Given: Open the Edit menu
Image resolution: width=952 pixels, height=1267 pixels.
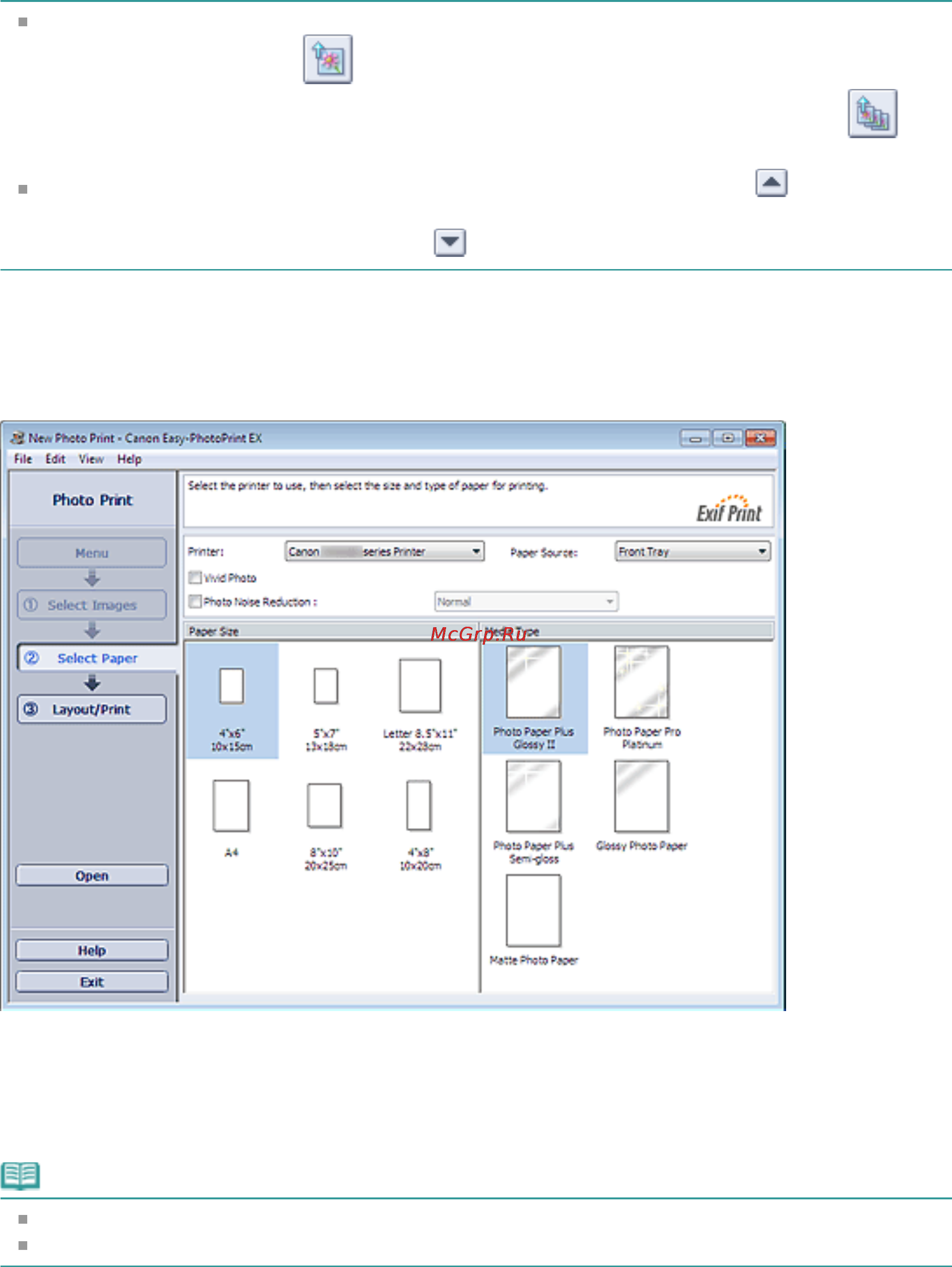Looking at the screenshot, I should 55,459.
